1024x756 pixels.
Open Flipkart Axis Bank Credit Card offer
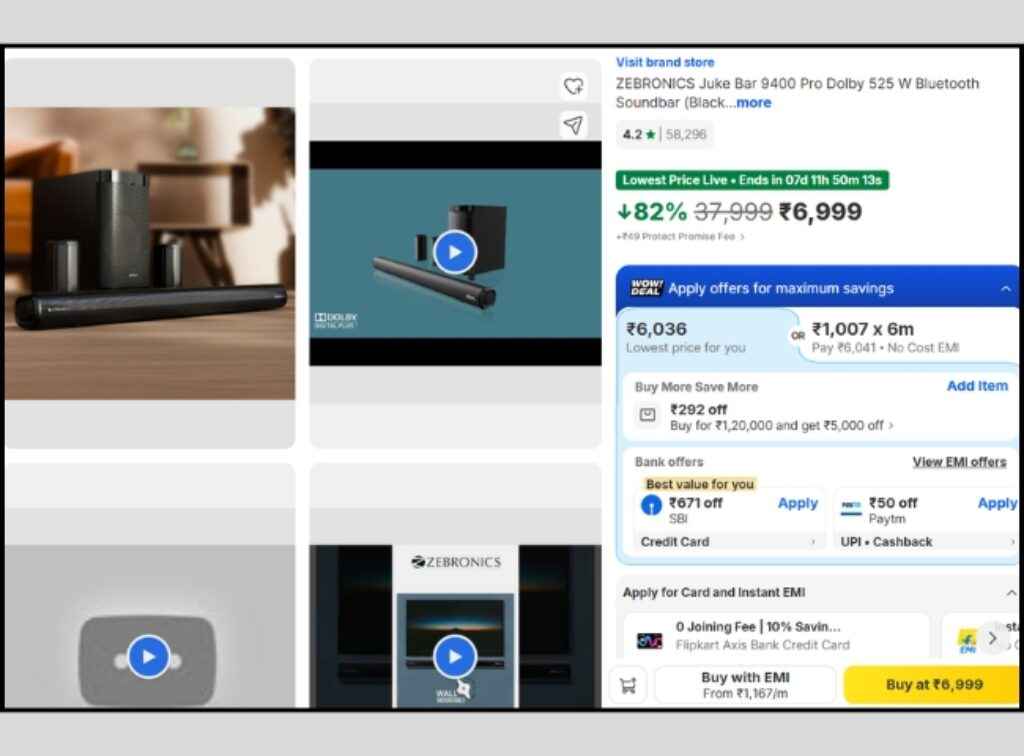[x=776, y=635]
